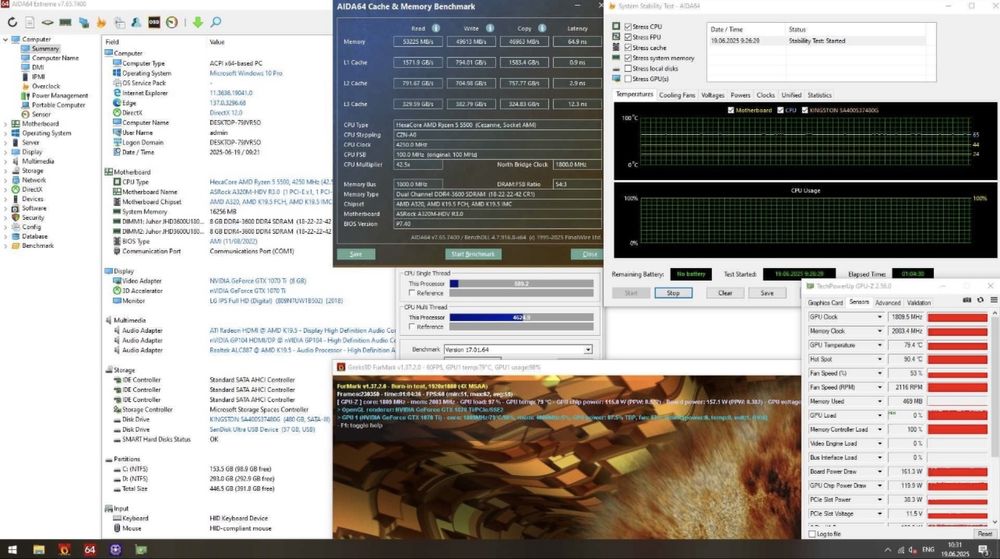Toggle CPU temperature graph checkbox

point(781,110)
